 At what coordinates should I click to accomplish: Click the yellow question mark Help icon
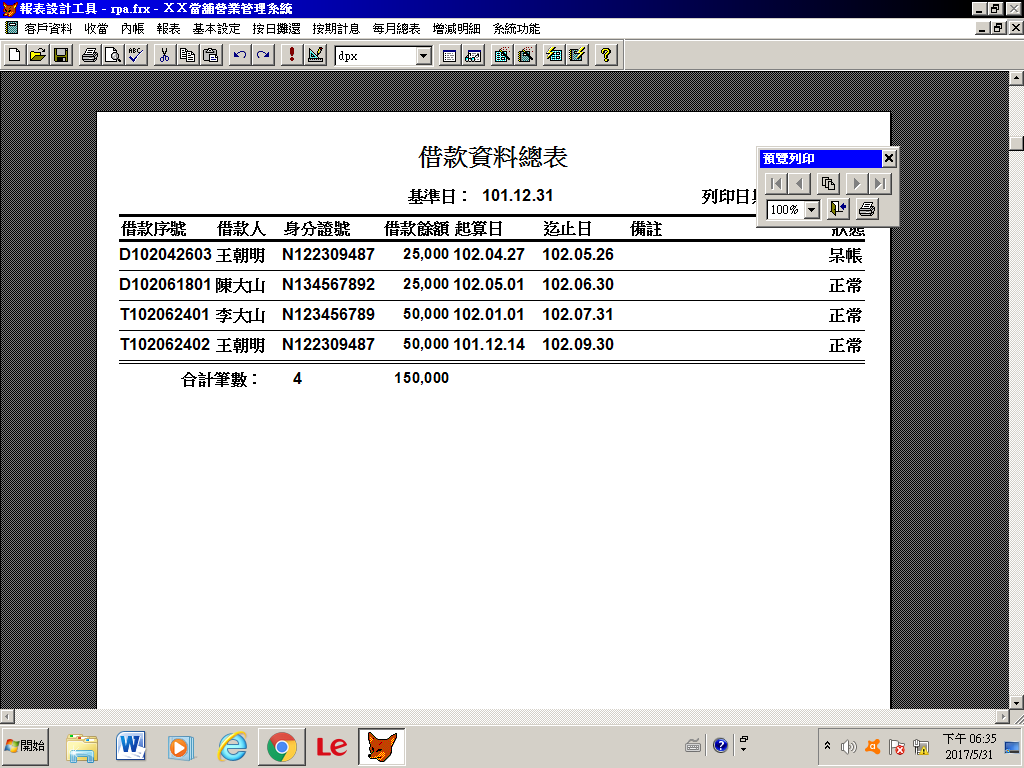click(605, 55)
